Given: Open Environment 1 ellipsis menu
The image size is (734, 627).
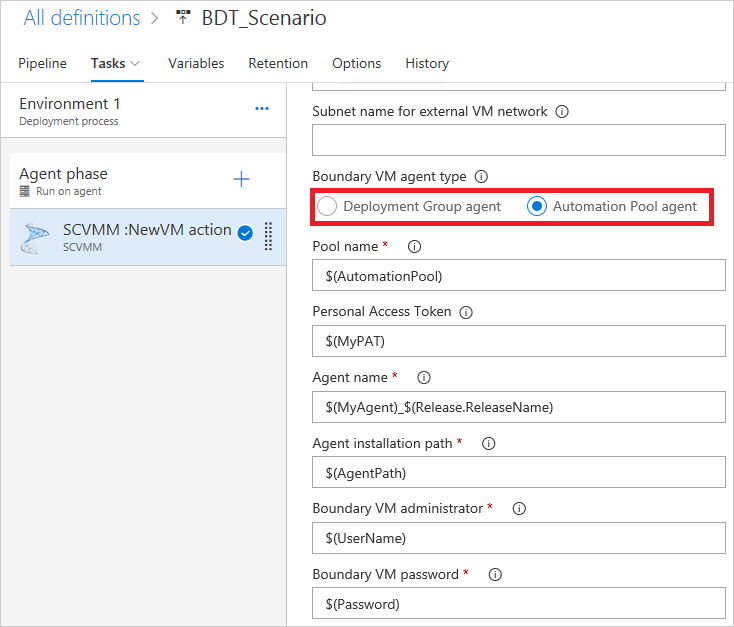Looking at the screenshot, I should pos(262,109).
